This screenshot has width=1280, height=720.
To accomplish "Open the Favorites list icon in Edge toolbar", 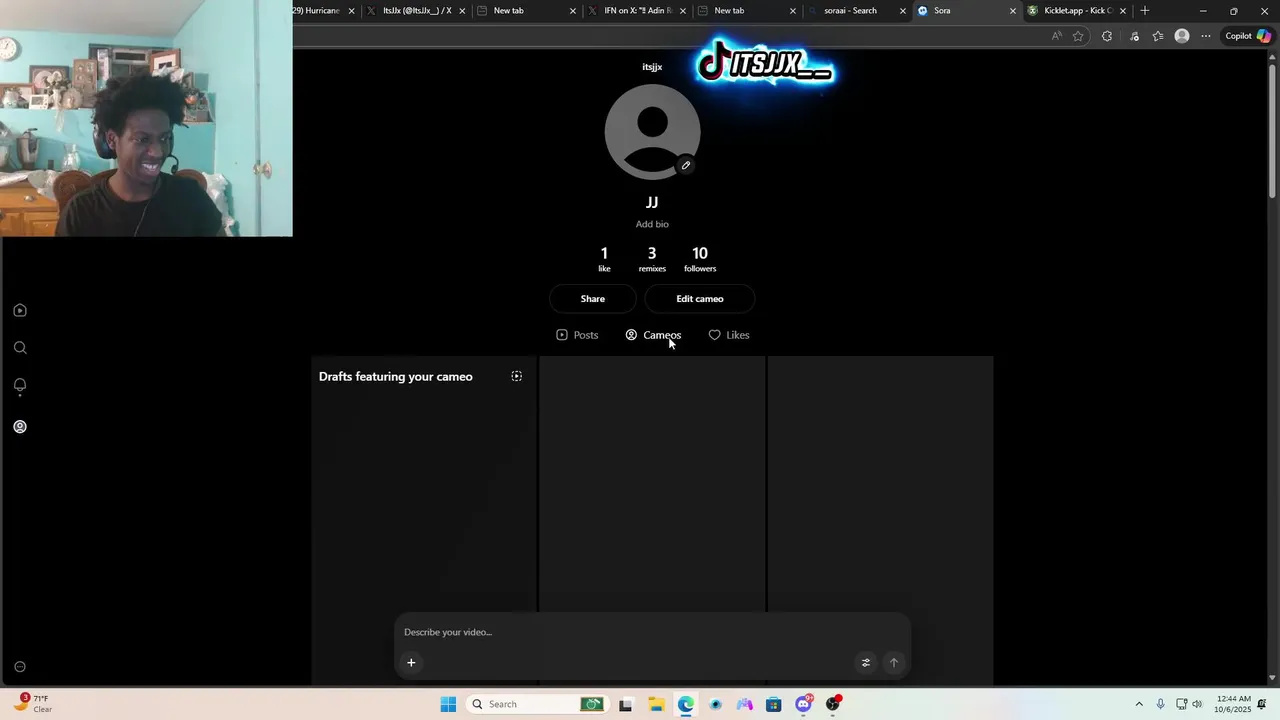I will 1158,36.
